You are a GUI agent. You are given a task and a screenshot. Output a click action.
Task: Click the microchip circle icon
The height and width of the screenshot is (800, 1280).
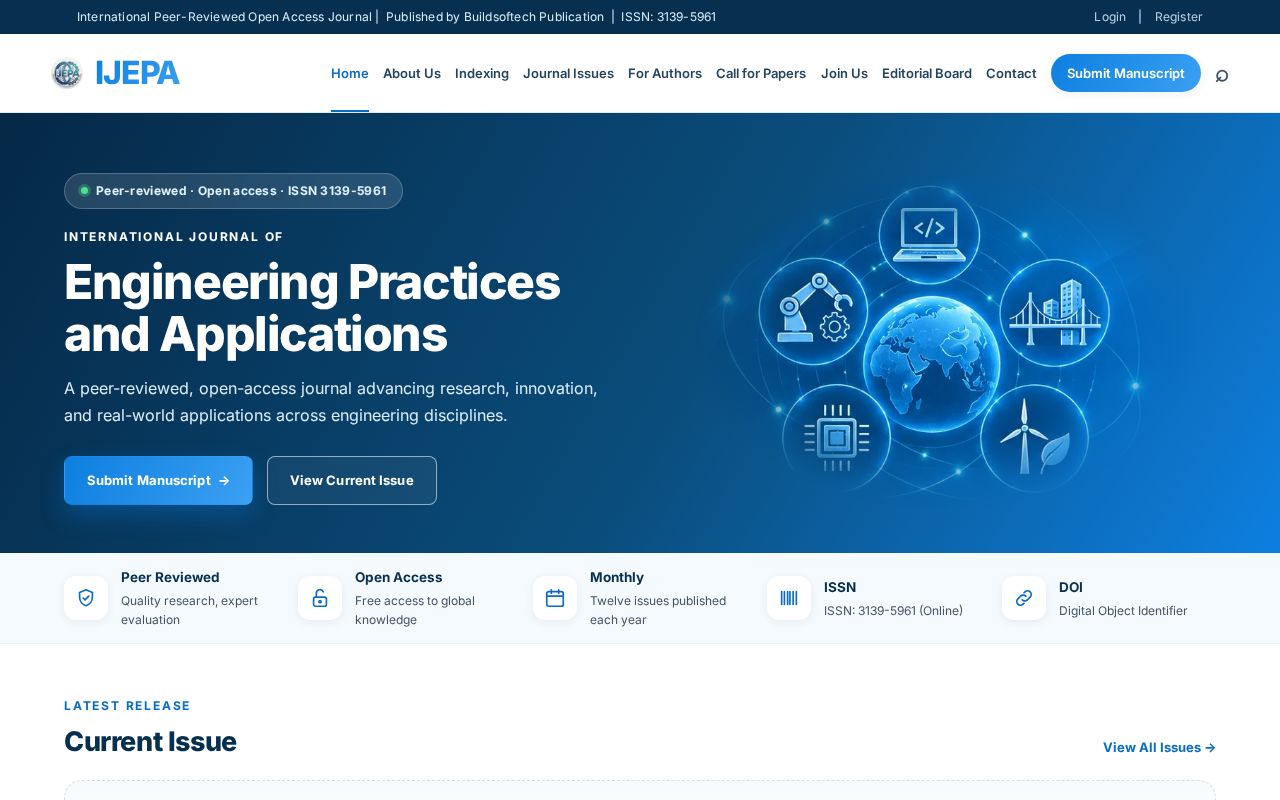(836, 437)
